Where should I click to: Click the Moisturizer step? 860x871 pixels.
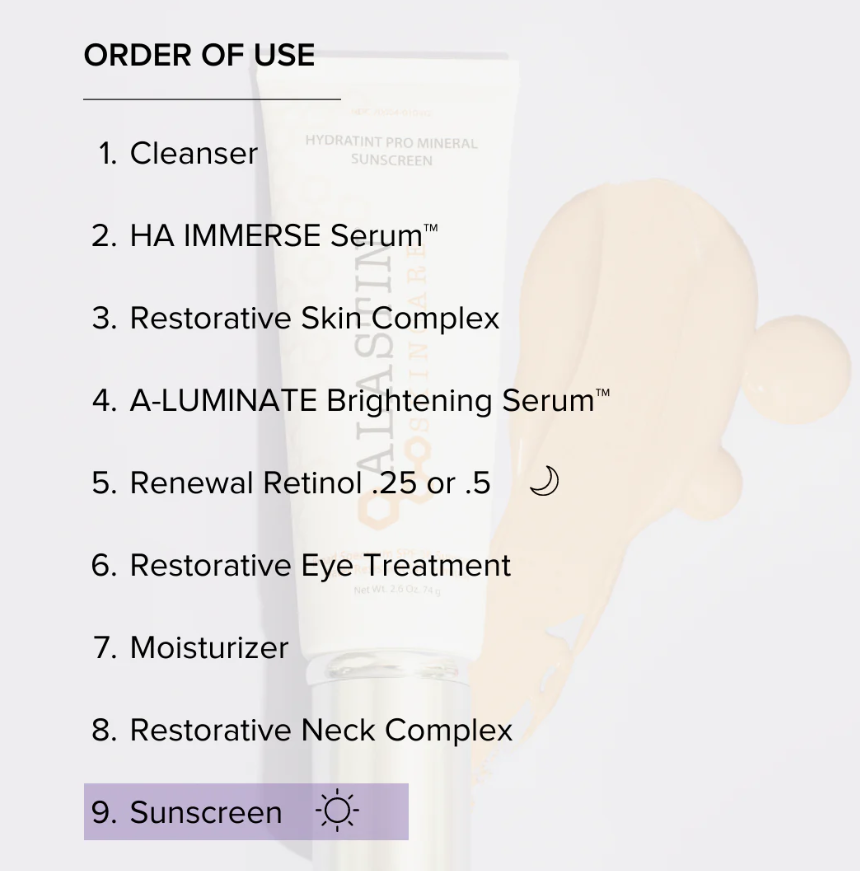click(209, 647)
